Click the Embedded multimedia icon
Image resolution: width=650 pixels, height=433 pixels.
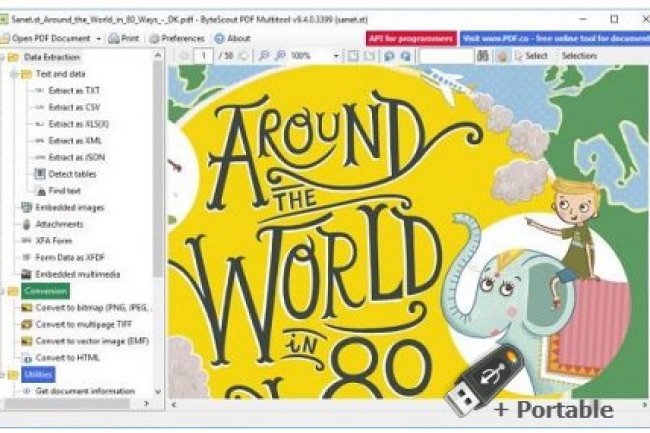click(x=27, y=274)
